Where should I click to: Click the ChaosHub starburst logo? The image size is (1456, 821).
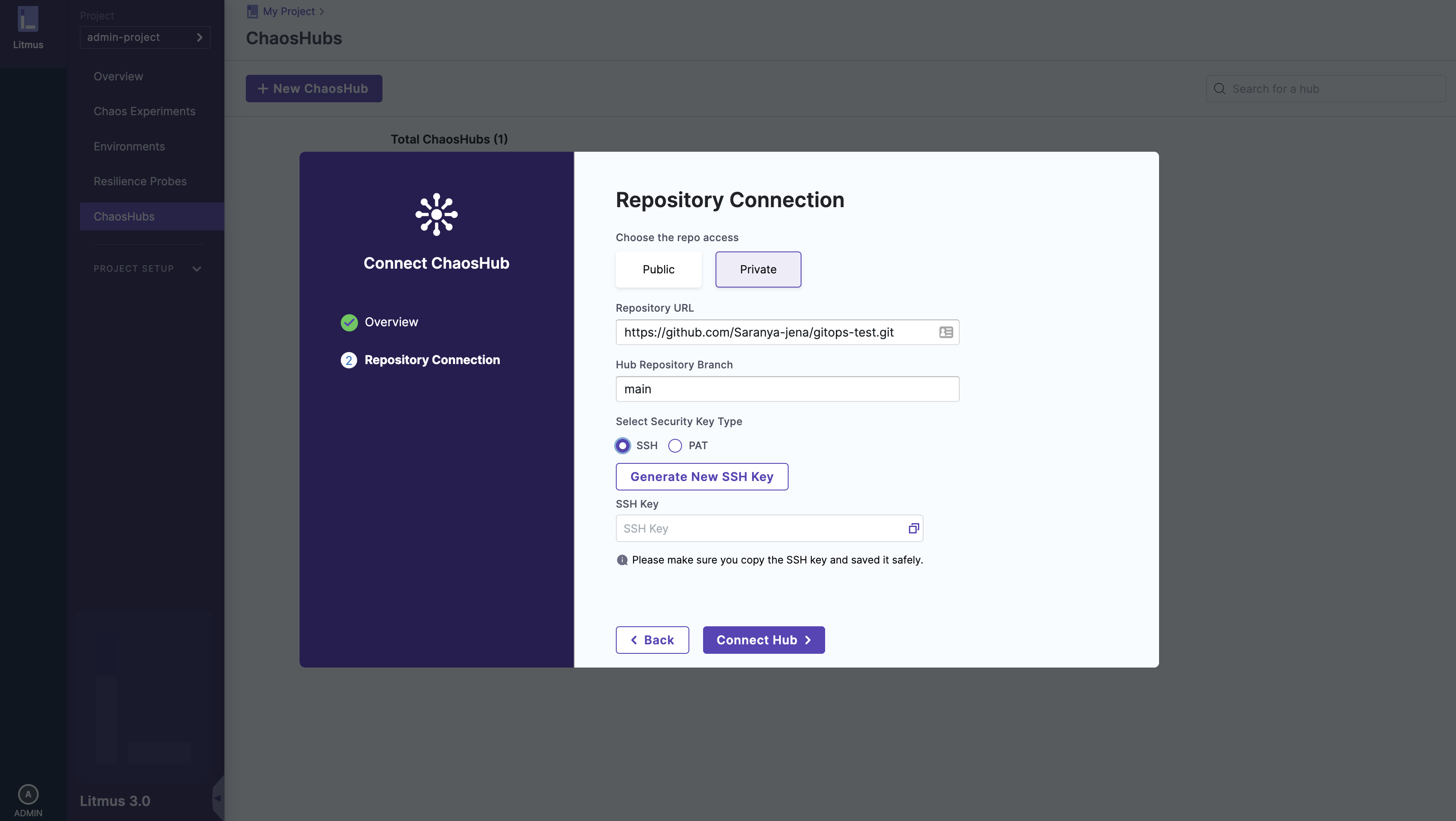click(436, 214)
